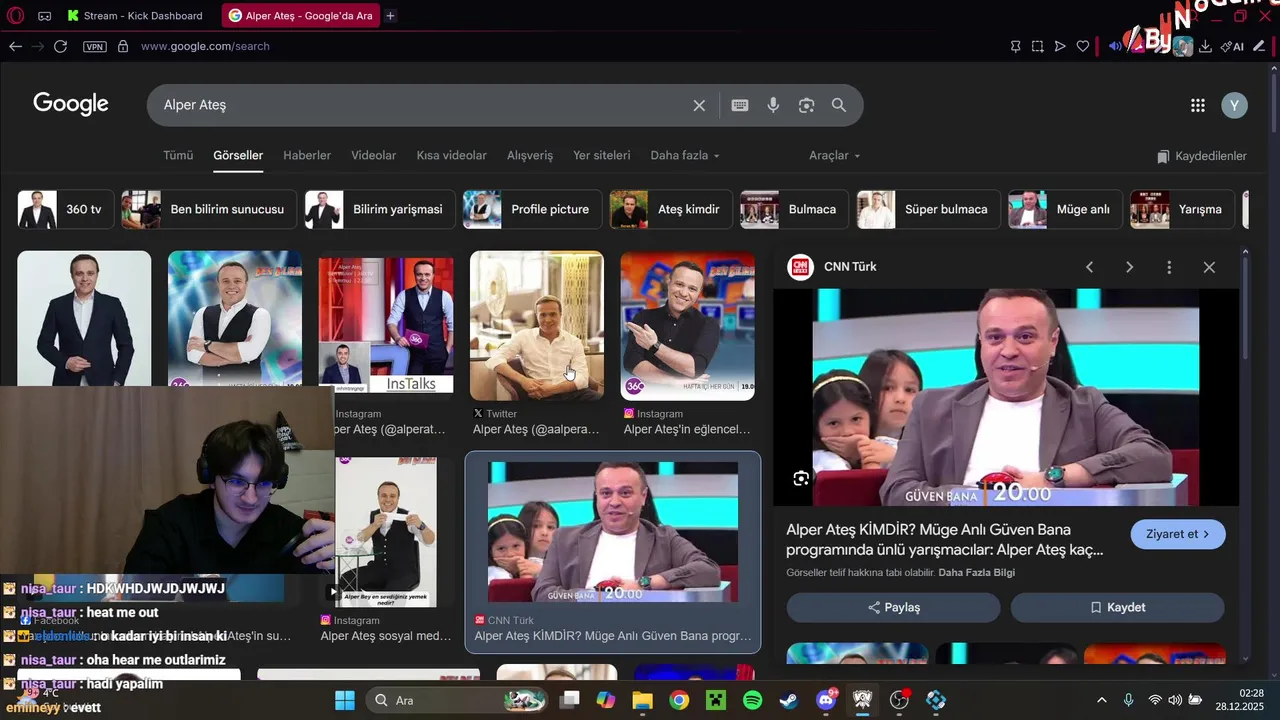The image size is (1280, 720).
Task: Open the Daha Fazla Bilgi copyright link
Action: [x=977, y=573]
